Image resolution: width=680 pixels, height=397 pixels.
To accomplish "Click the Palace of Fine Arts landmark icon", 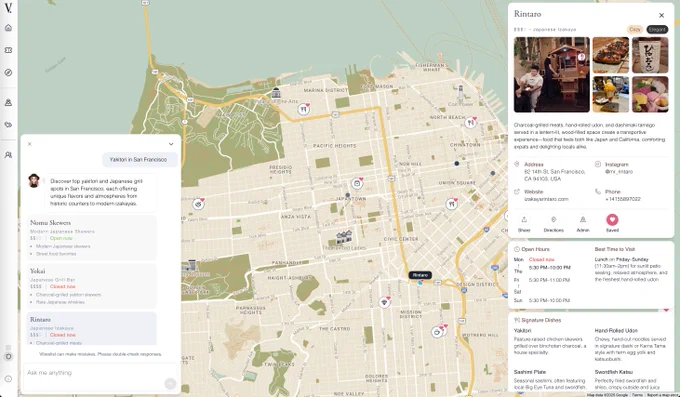I will [276, 93].
